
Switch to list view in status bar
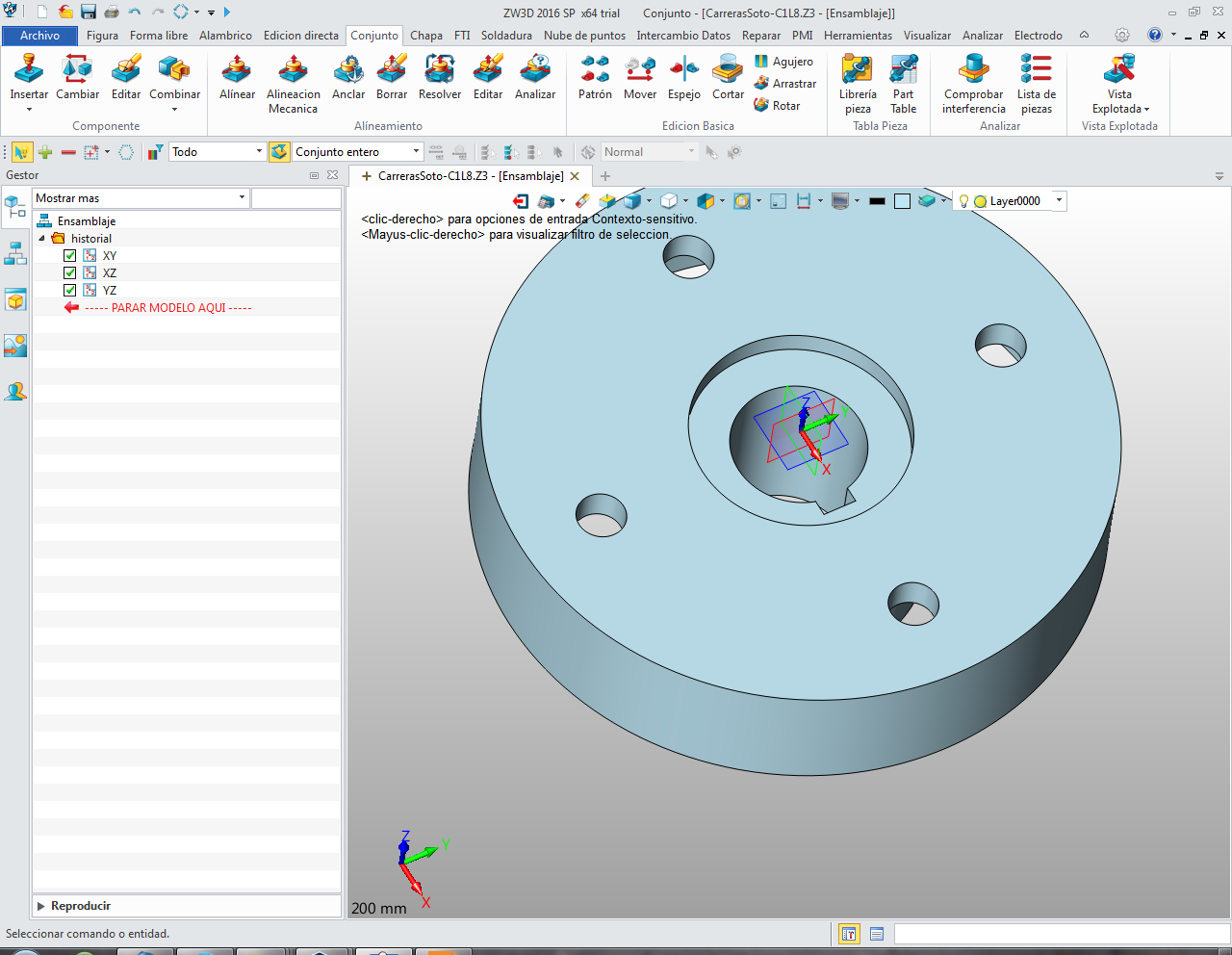tap(876, 934)
